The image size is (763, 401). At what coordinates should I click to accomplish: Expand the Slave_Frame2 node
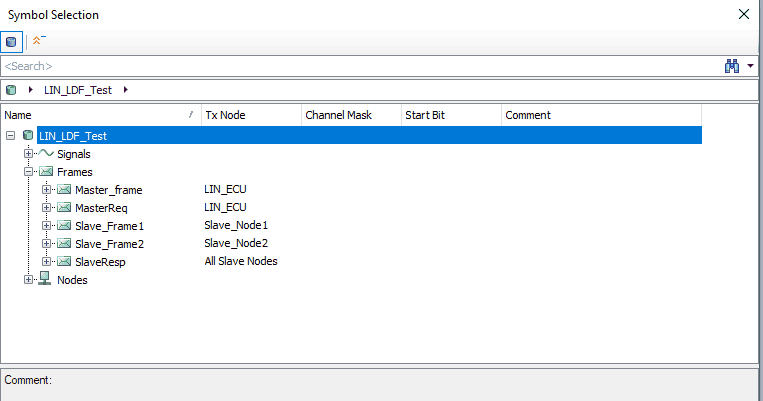(46, 243)
